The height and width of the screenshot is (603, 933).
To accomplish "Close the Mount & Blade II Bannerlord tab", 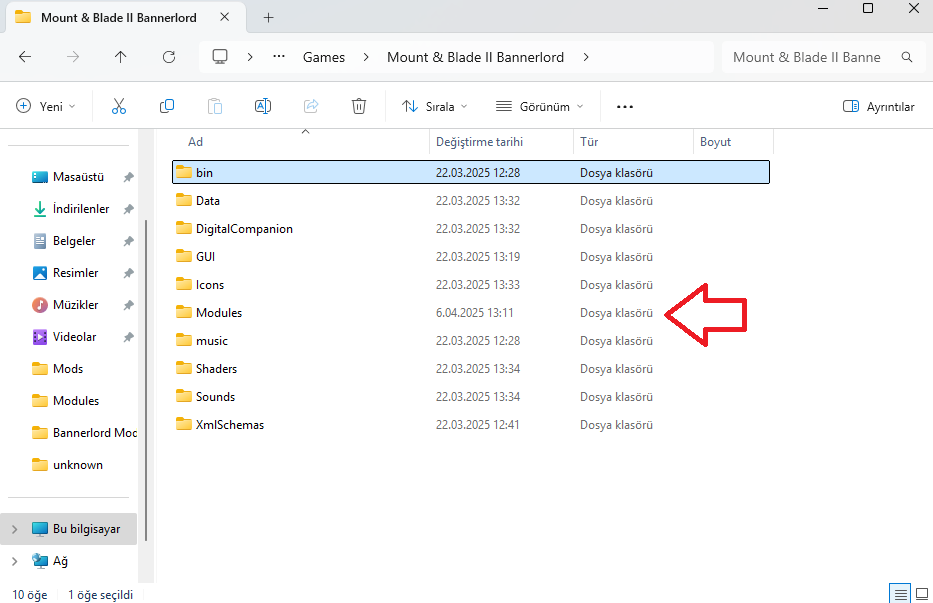I will [224, 17].
